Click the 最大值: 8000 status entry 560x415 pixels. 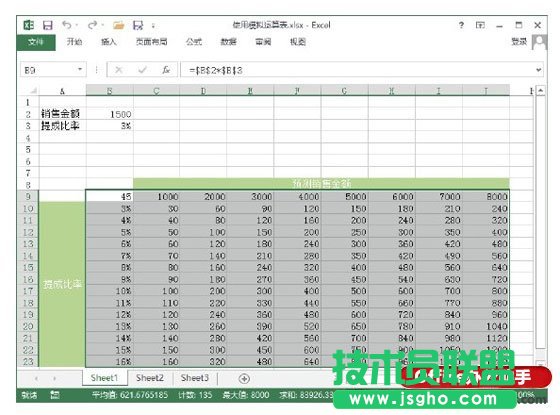click(246, 395)
